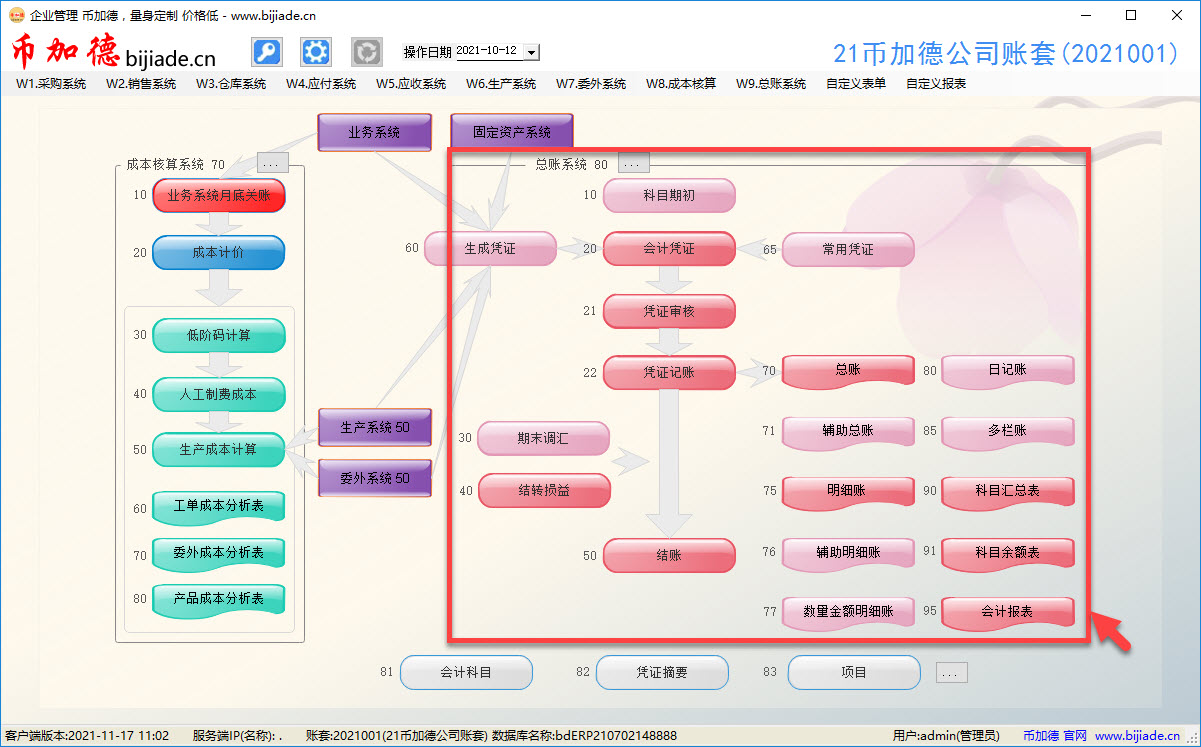1201x747 pixels.
Task: Click the operation date field
Action: tap(488, 51)
